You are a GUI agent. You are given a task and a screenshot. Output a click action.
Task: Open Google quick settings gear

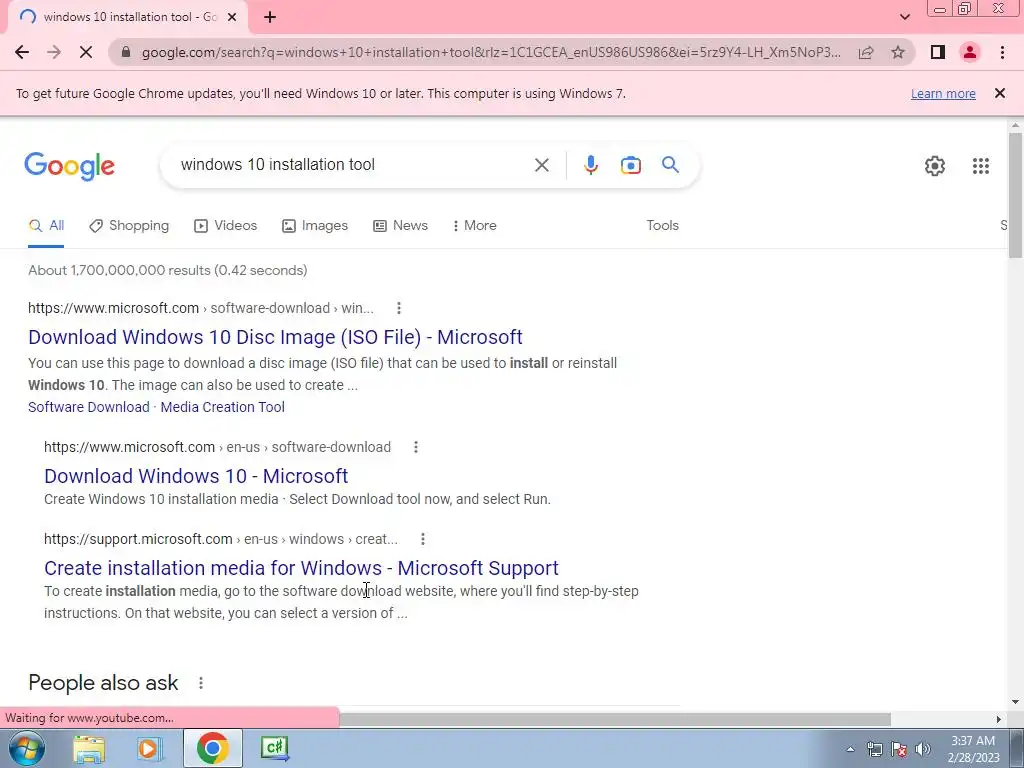935,166
